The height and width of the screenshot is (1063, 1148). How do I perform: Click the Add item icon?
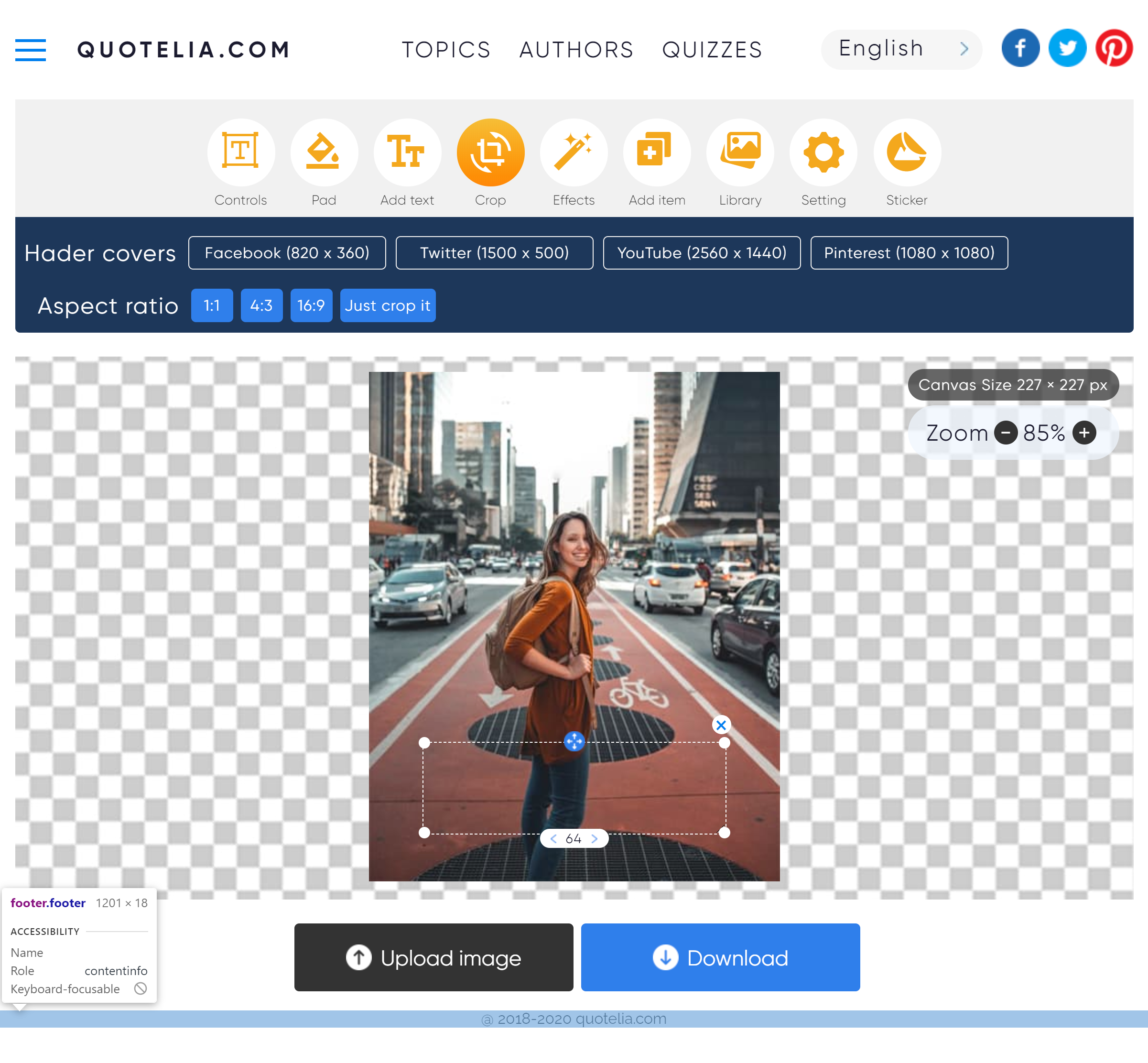pyautogui.click(x=657, y=152)
